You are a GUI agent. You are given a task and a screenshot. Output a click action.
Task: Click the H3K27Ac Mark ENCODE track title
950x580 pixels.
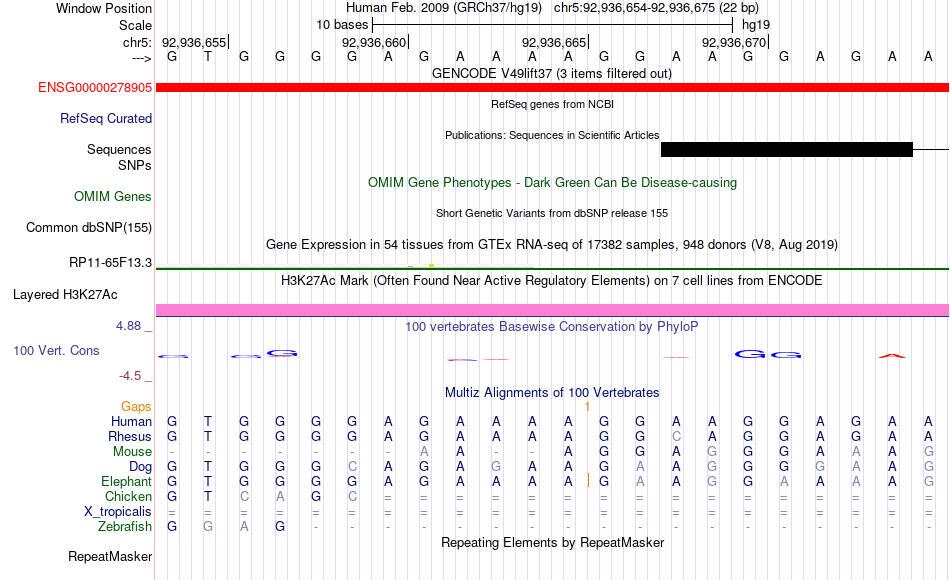[552, 280]
